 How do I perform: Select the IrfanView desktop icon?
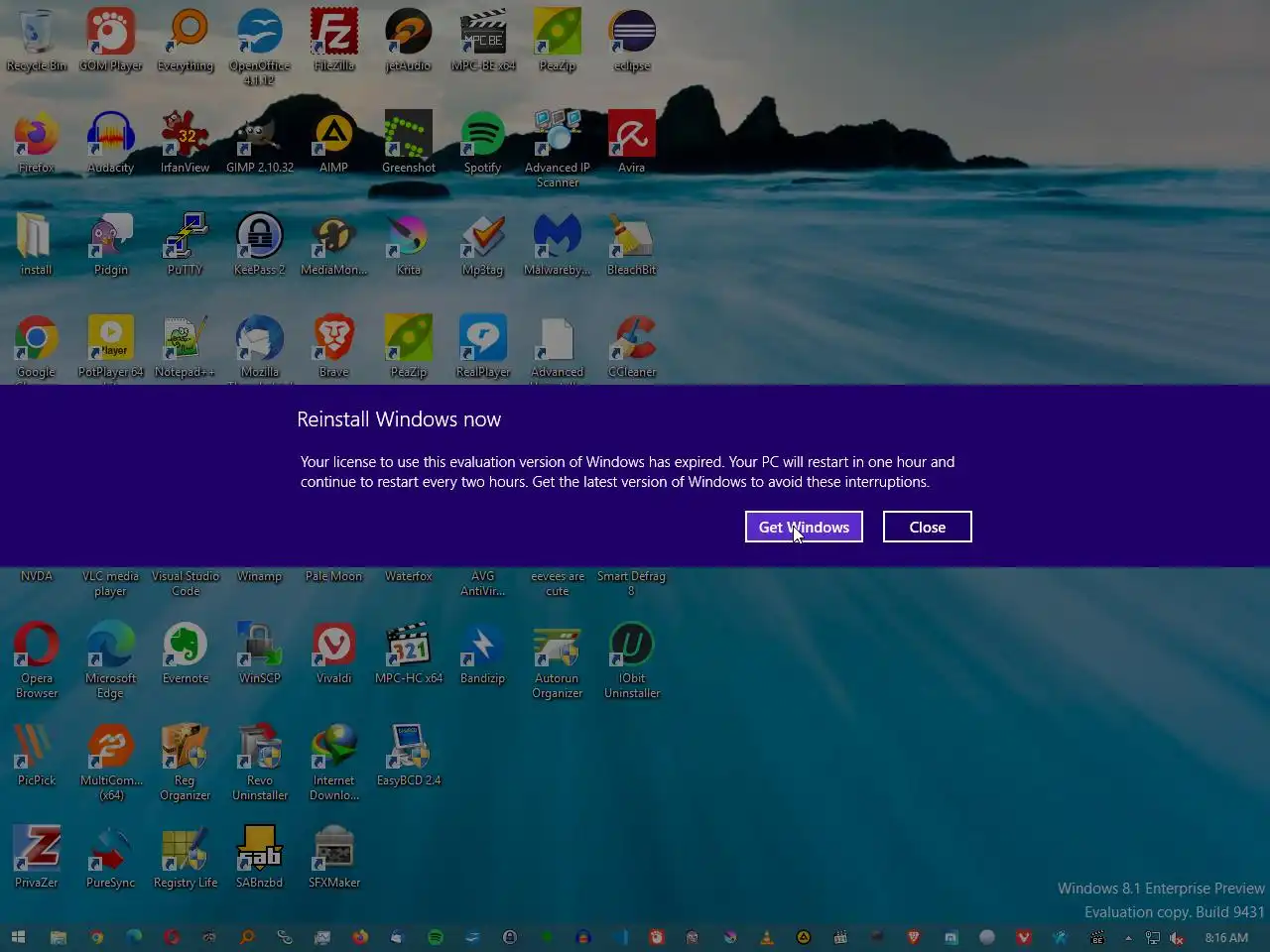tap(186, 143)
